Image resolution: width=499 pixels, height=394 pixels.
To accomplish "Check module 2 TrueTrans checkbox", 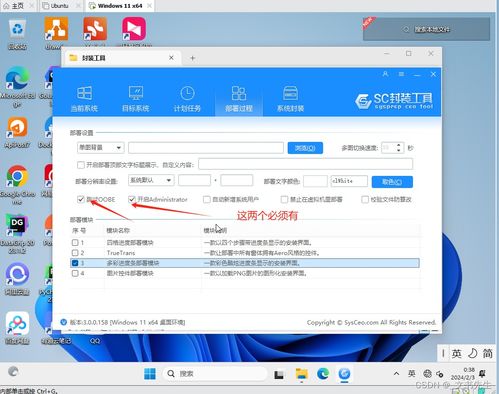I will pos(75,253).
